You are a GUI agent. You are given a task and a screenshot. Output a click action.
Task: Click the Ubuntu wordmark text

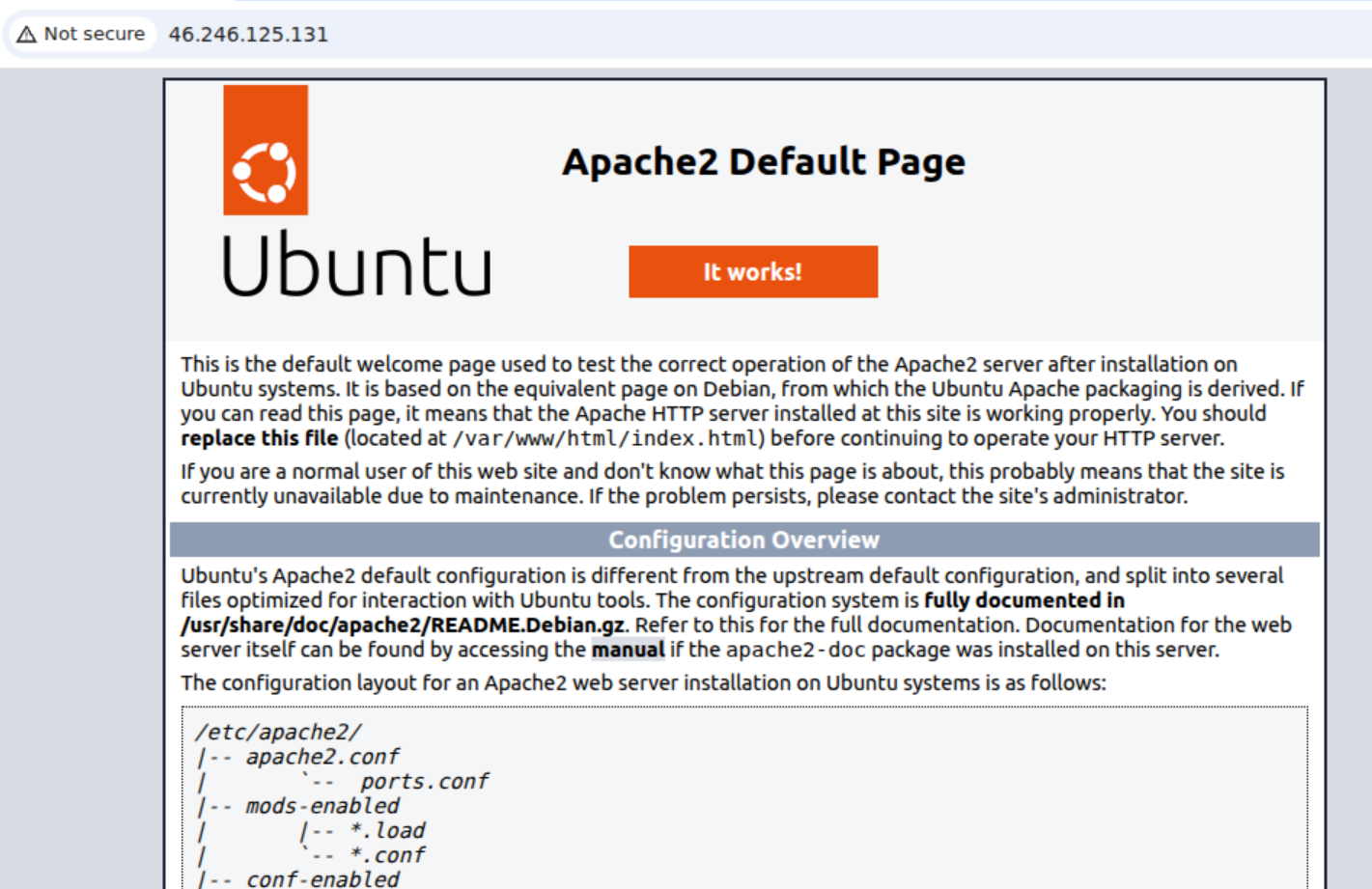(x=356, y=263)
